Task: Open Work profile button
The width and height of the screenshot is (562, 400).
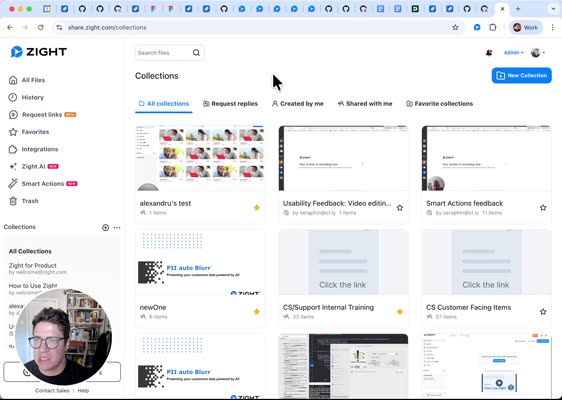Action: coord(525,27)
